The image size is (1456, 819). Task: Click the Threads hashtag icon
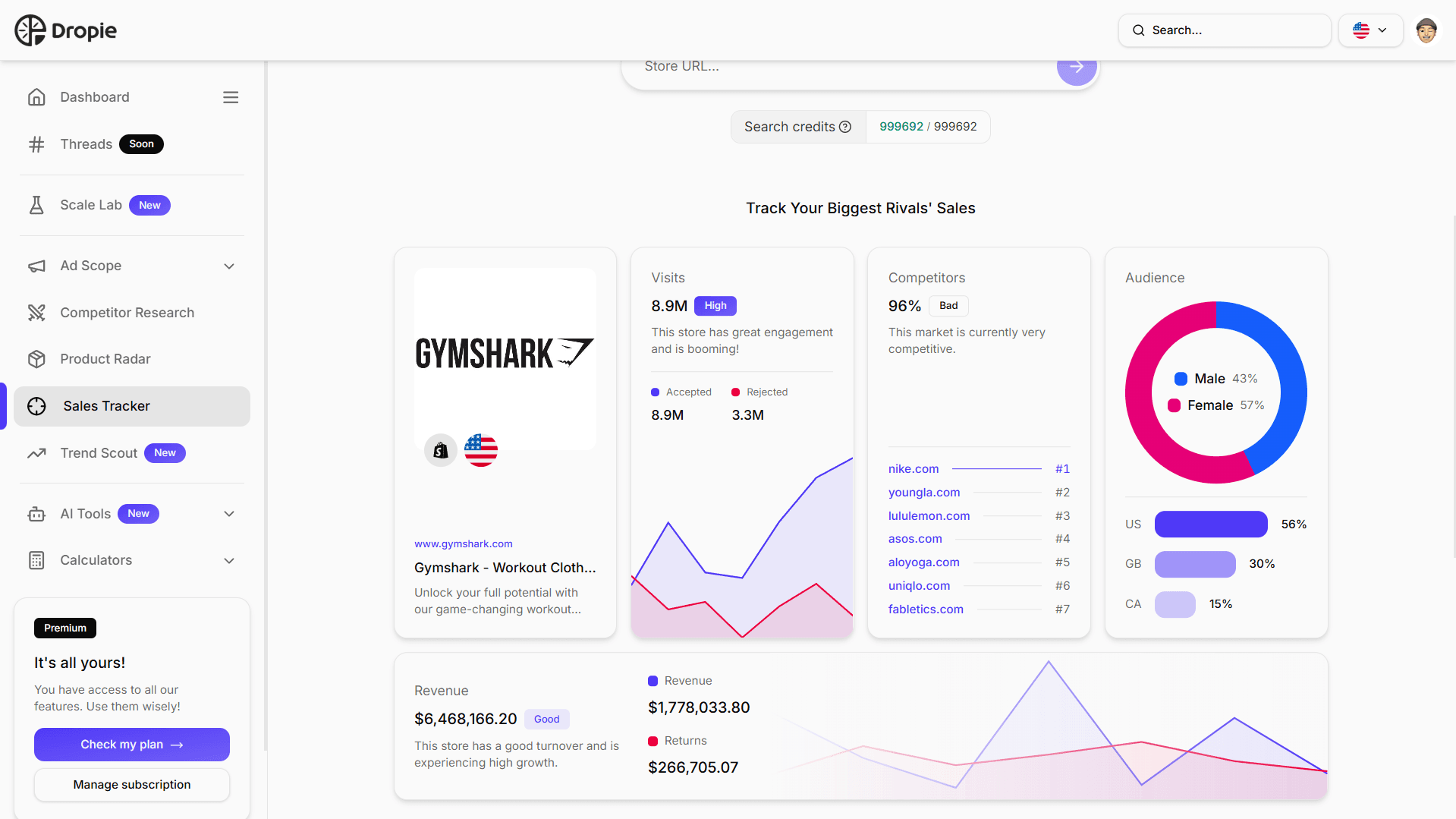pyautogui.click(x=36, y=144)
